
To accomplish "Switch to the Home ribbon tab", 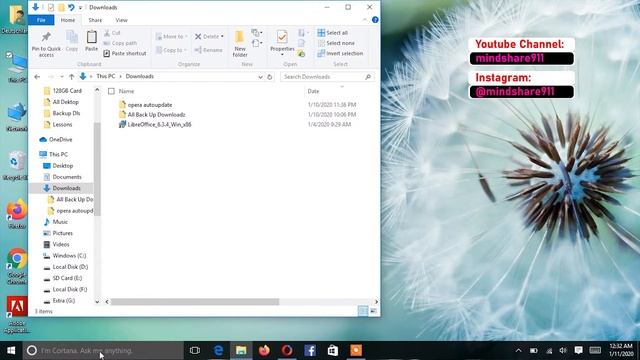I will (x=68, y=20).
